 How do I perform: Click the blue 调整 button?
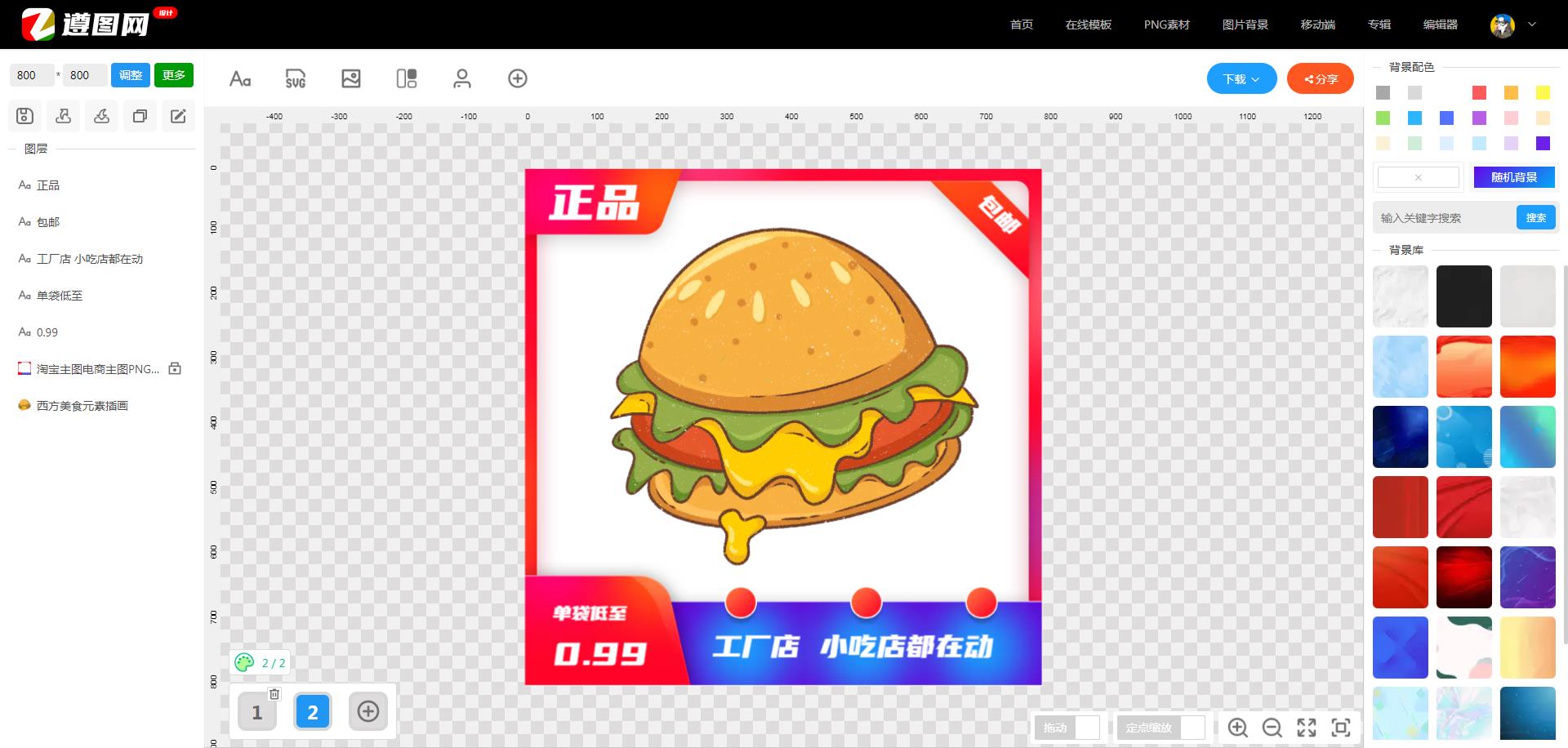131,75
